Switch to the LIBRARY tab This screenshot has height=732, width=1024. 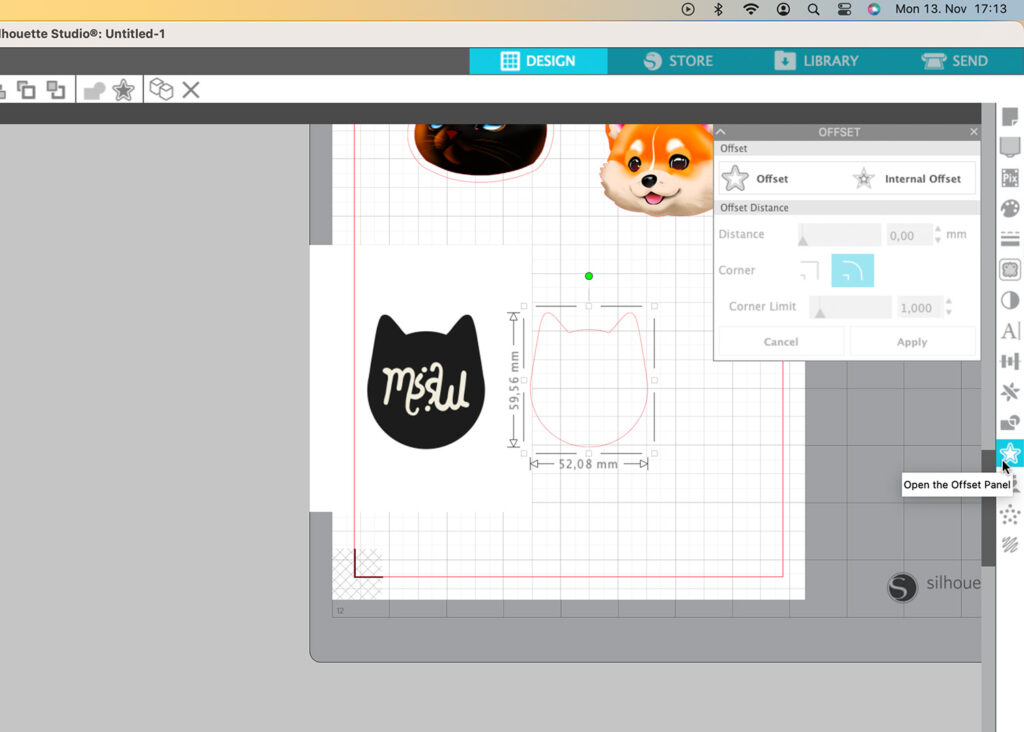click(816, 61)
